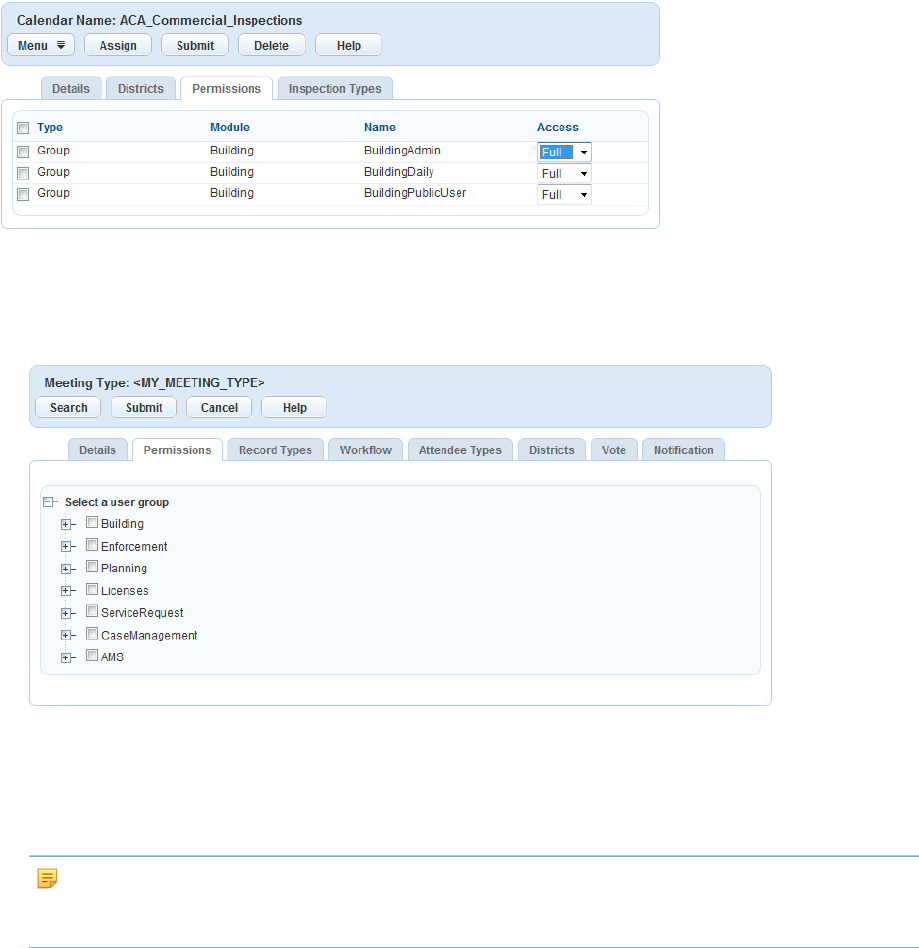Screen dimensions: 919x948
Task: Open Help in the Calendar panel
Action: tap(348, 45)
